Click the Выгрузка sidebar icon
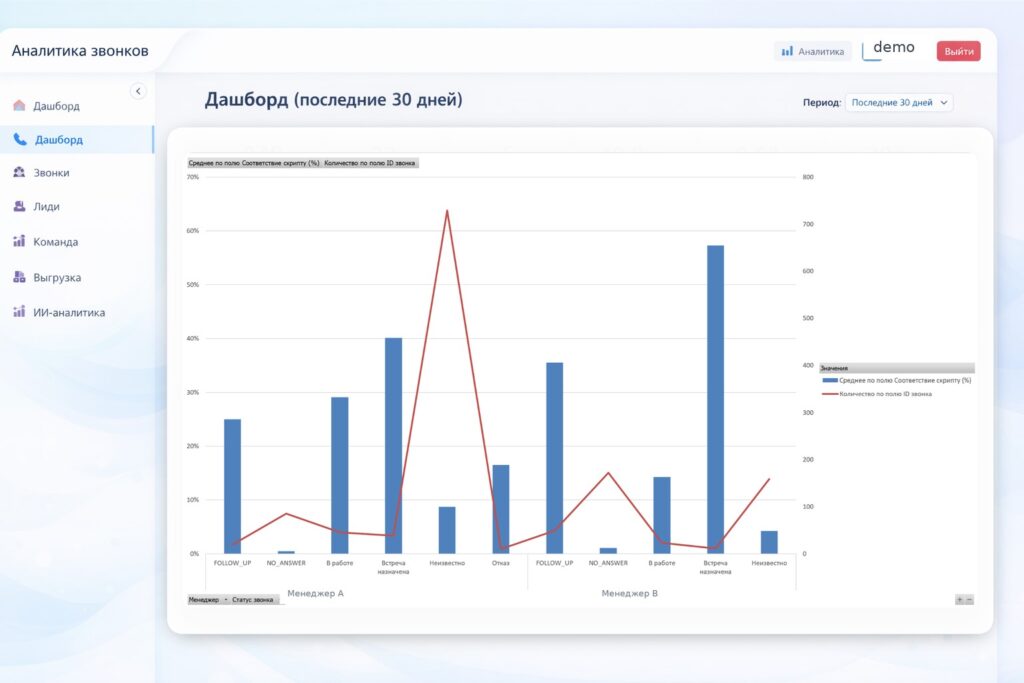 pyautogui.click(x=19, y=277)
